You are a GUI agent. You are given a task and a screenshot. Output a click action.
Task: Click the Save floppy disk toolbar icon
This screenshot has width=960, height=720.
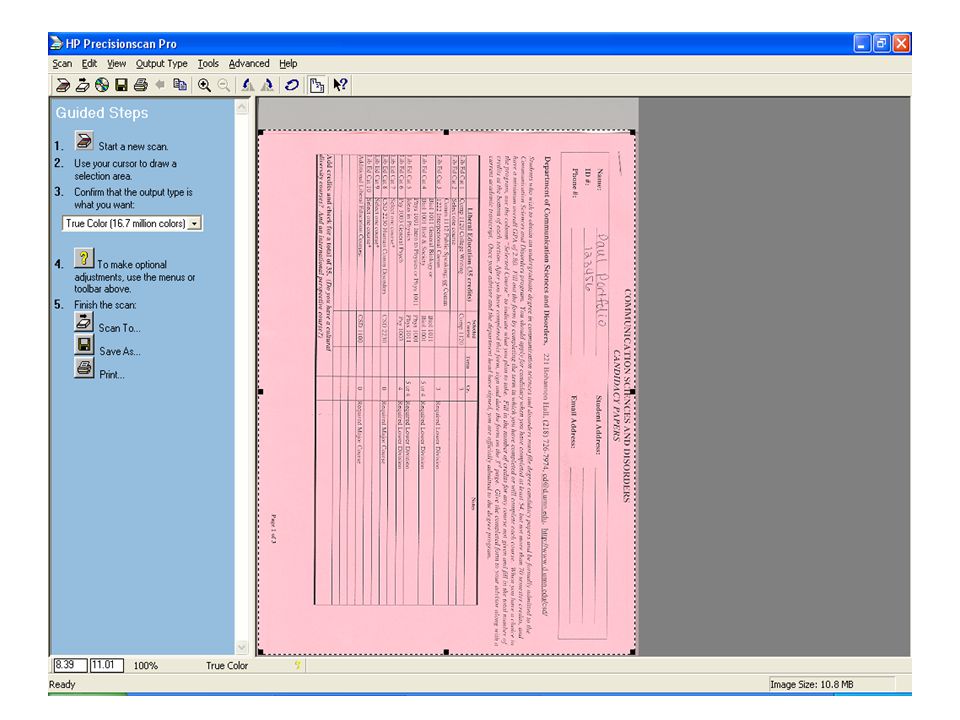tap(121, 85)
